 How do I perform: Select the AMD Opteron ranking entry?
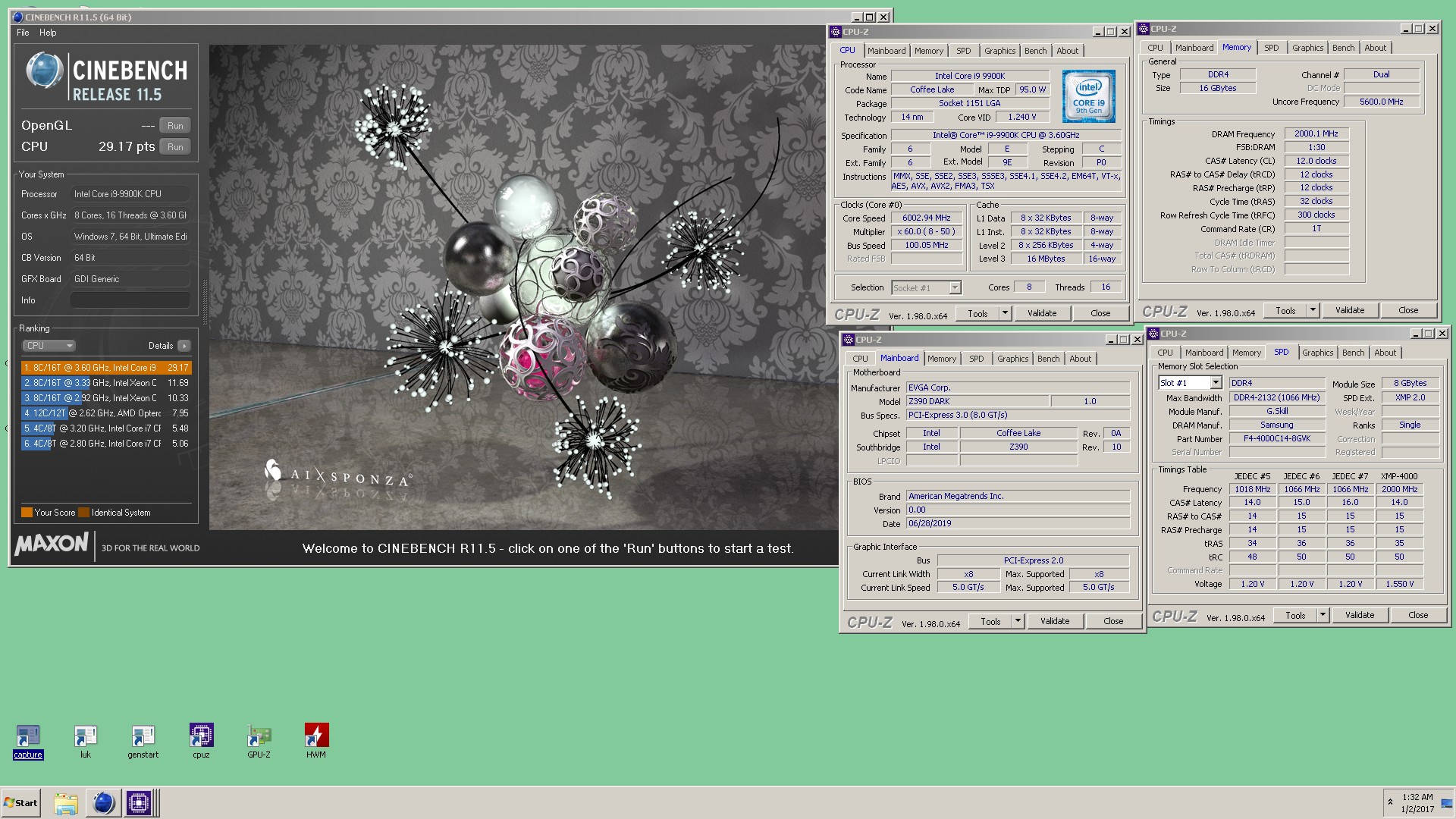point(106,413)
